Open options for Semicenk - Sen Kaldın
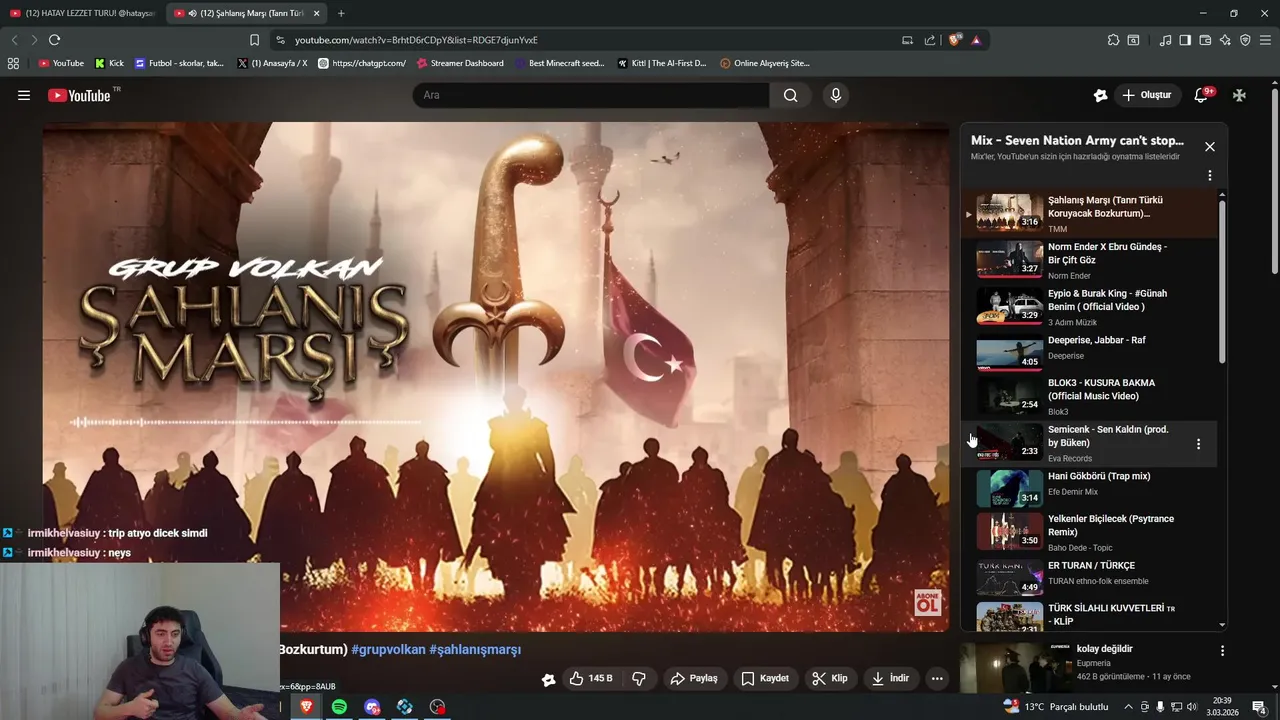This screenshot has width=1280, height=720. [1198, 444]
